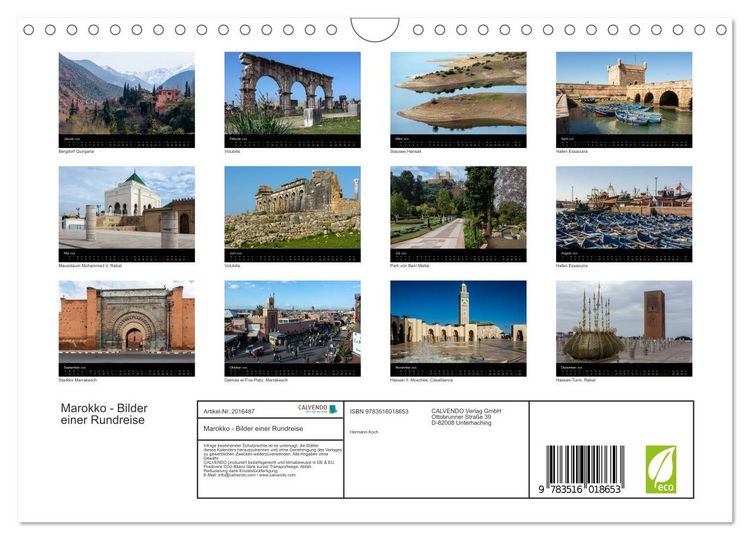750x540 pixels.
Task: Click the calendar hanger notch at top
Action: tap(375, 29)
